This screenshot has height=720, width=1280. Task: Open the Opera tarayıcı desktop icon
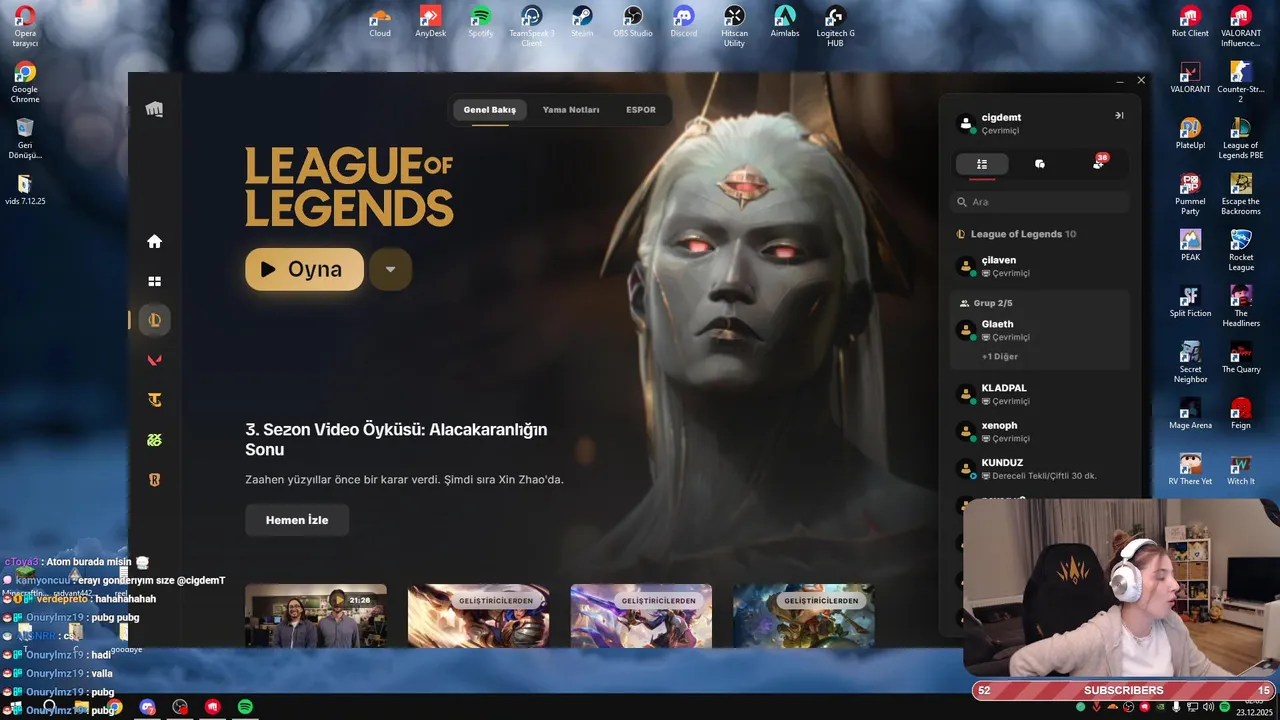(x=25, y=26)
